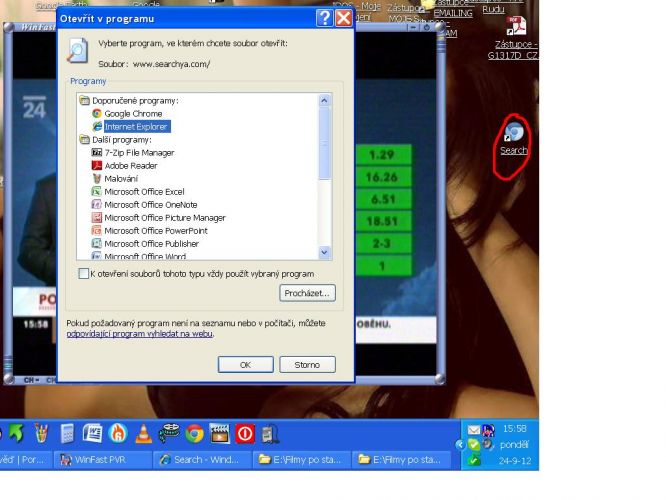
Task: Click the clapperboard media icon in quick launch
Action: 220,434
